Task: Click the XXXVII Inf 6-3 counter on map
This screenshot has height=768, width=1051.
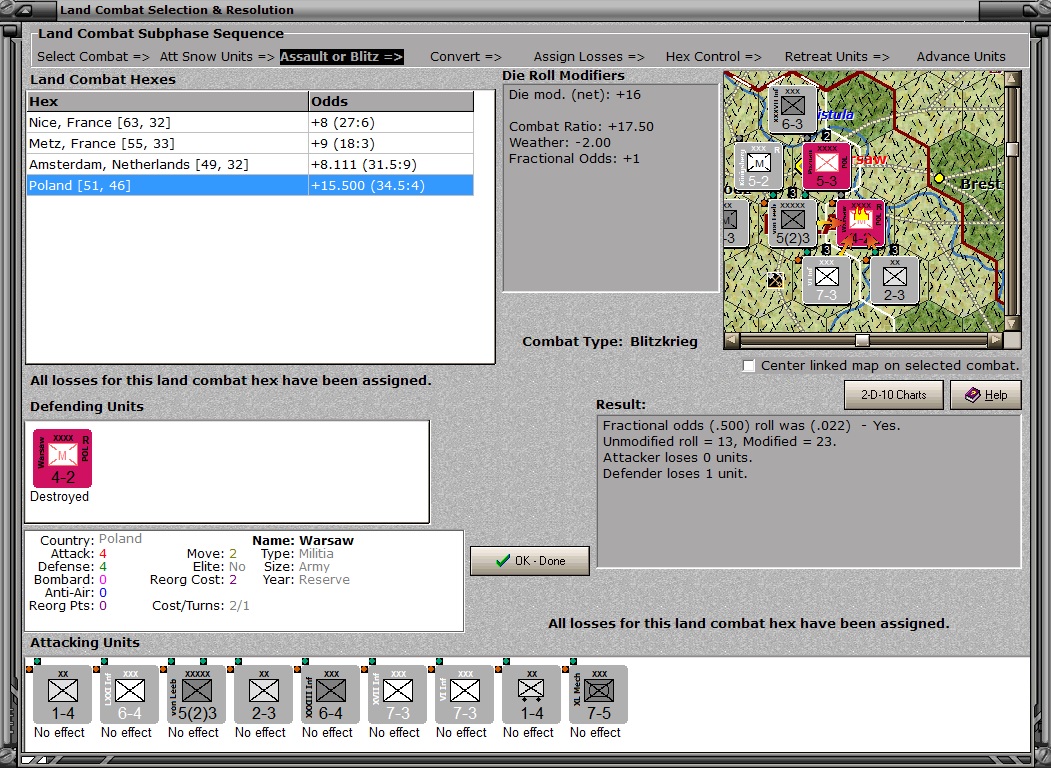Action: (792, 109)
